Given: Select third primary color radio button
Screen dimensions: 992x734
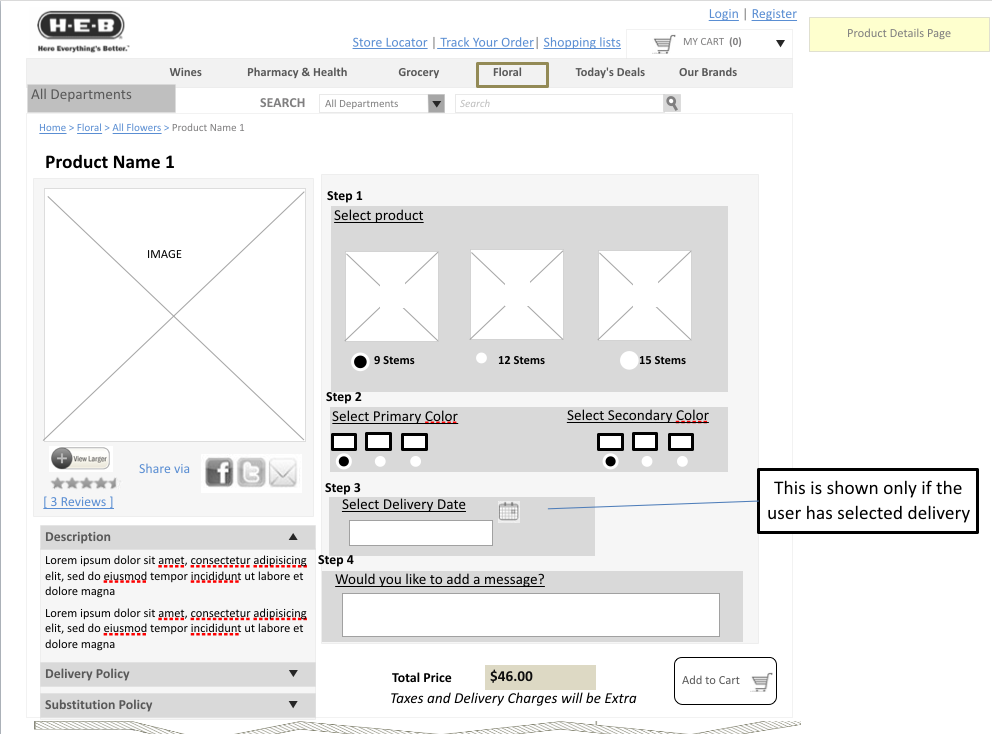Looking at the screenshot, I should point(415,461).
